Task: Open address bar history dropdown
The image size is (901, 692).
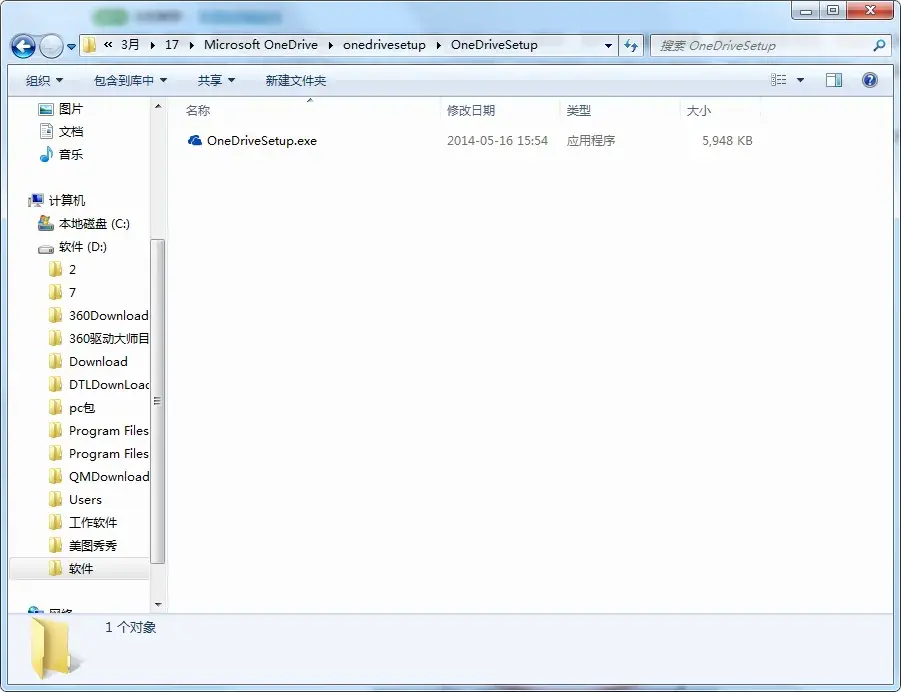Action: click(608, 46)
